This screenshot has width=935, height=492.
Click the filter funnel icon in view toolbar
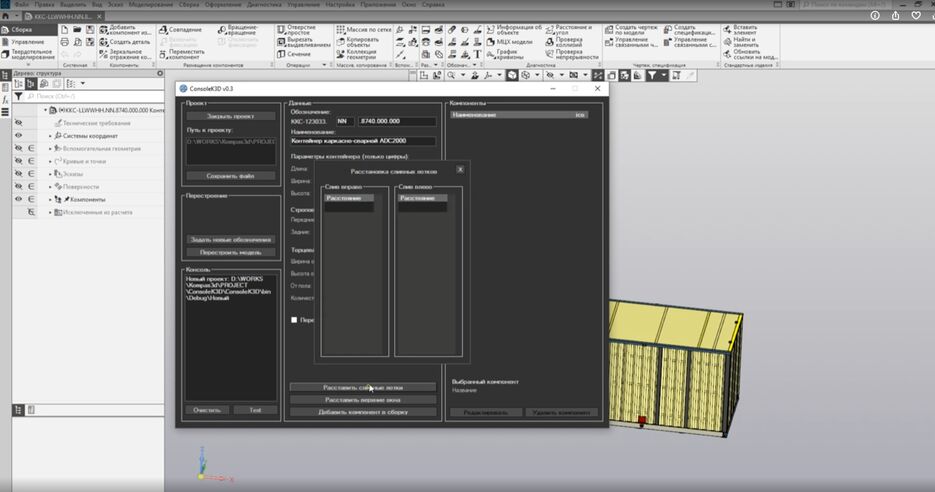point(652,76)
